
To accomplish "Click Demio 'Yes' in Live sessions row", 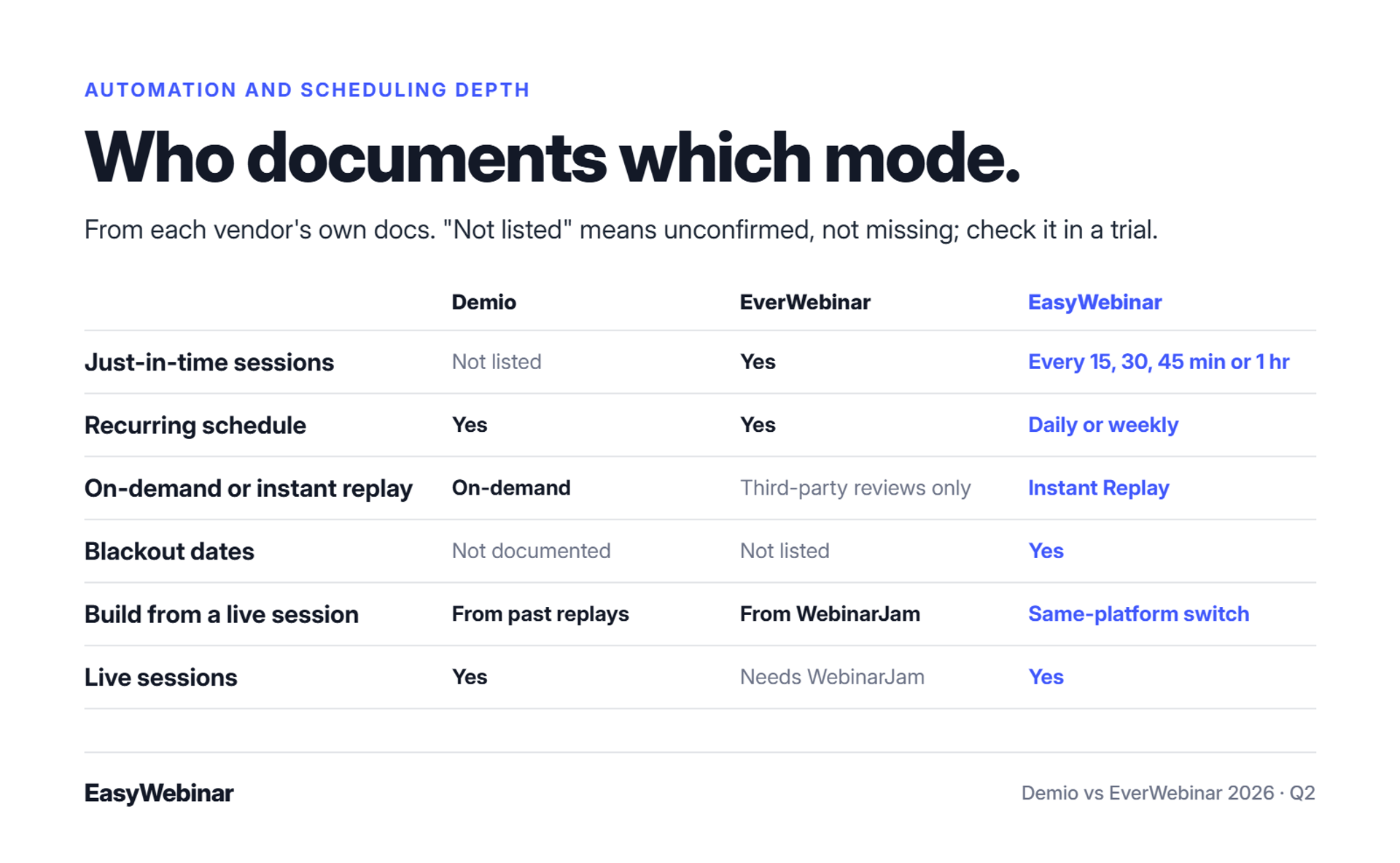I will (470, 677).
